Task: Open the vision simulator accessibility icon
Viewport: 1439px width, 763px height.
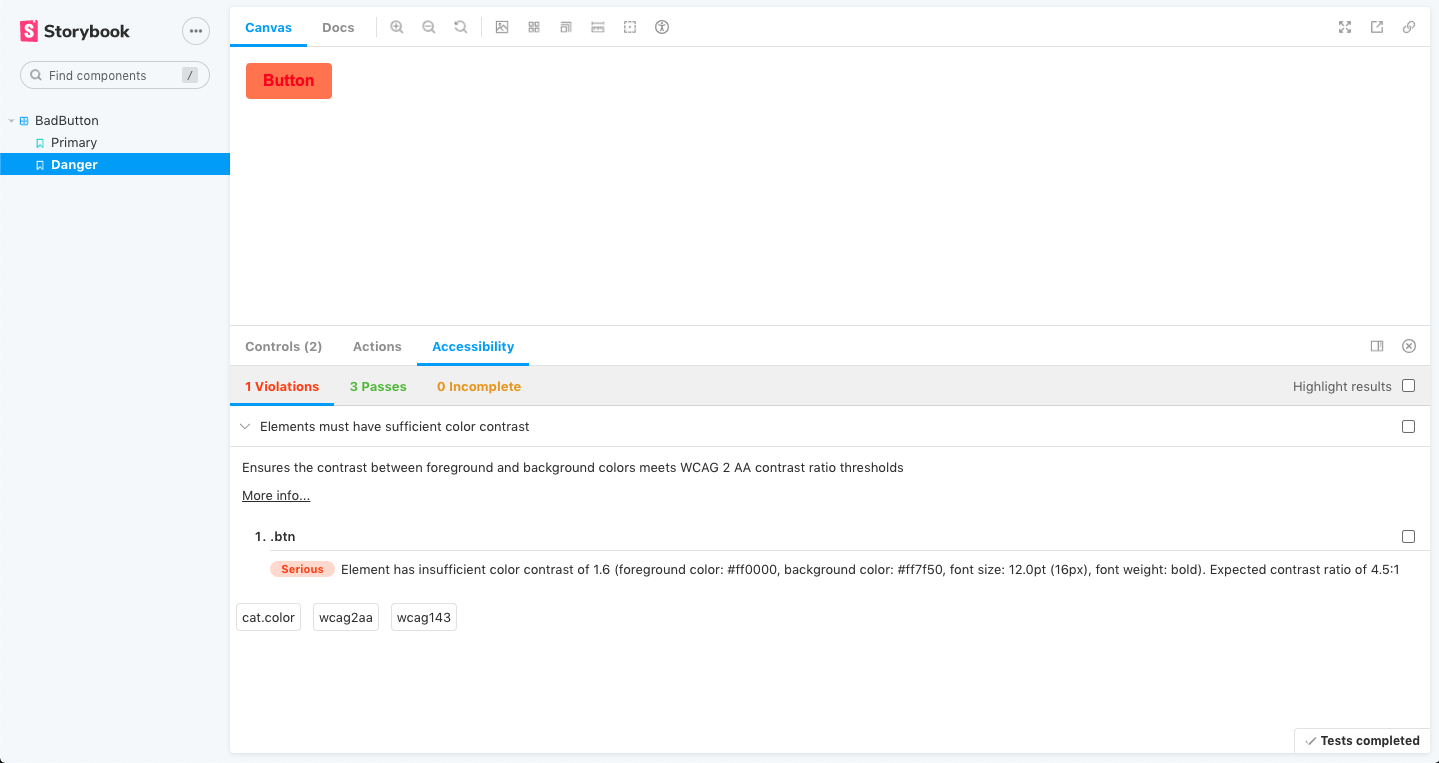Action: pos(662,27)
